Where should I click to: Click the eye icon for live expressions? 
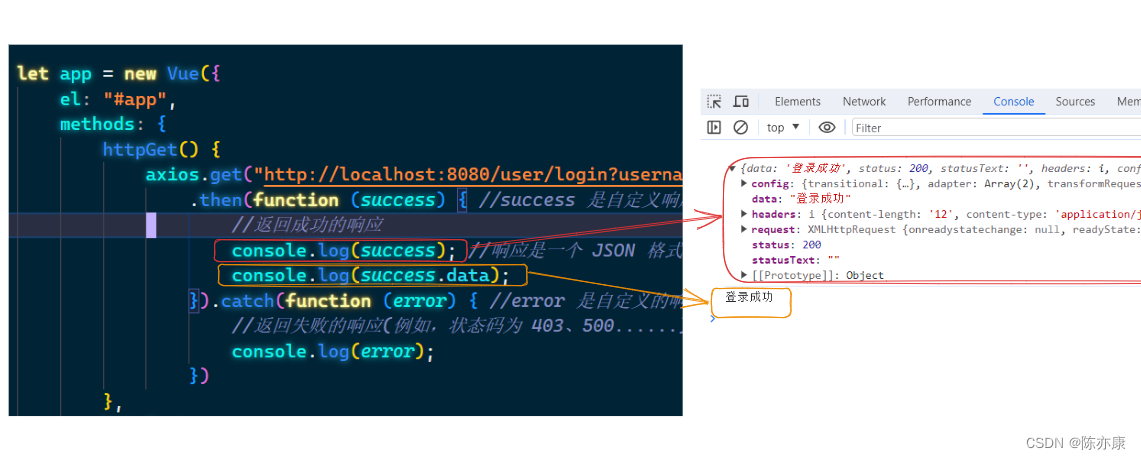coord(827,128)
